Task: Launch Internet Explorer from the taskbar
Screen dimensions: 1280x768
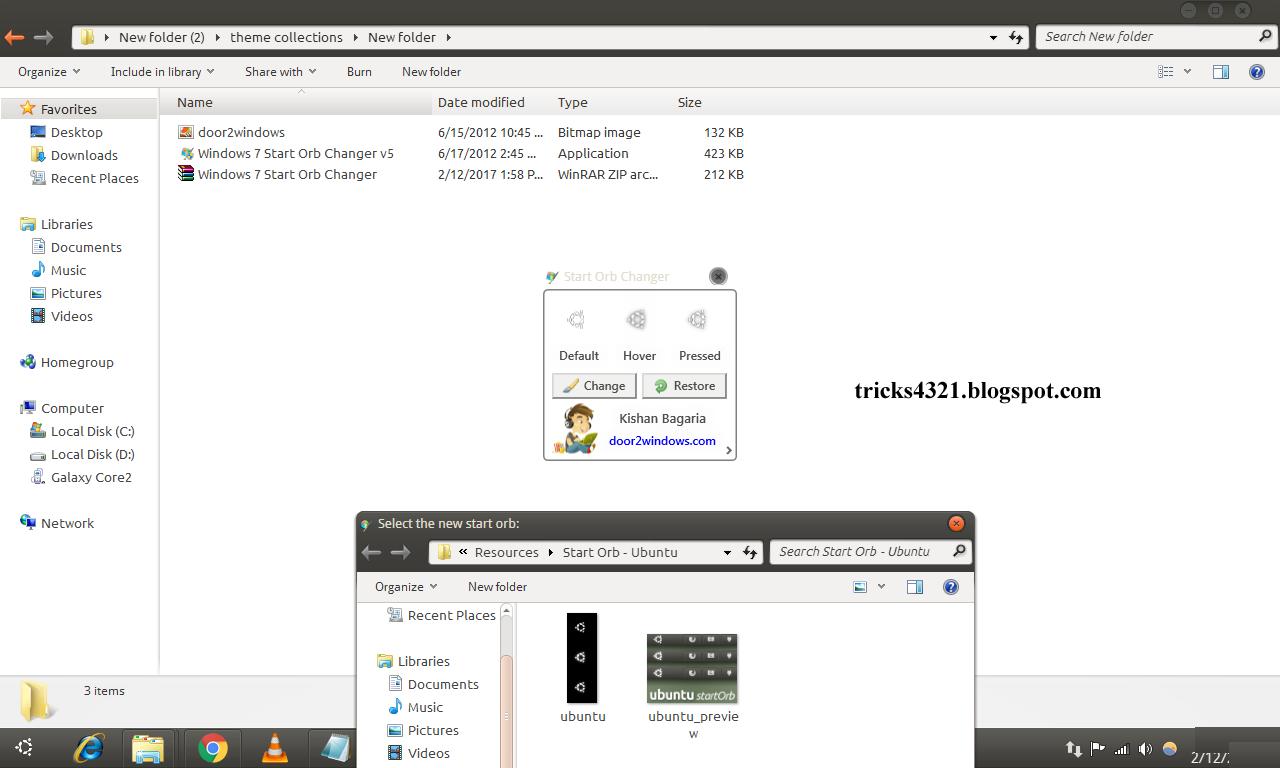Action: 90,747
